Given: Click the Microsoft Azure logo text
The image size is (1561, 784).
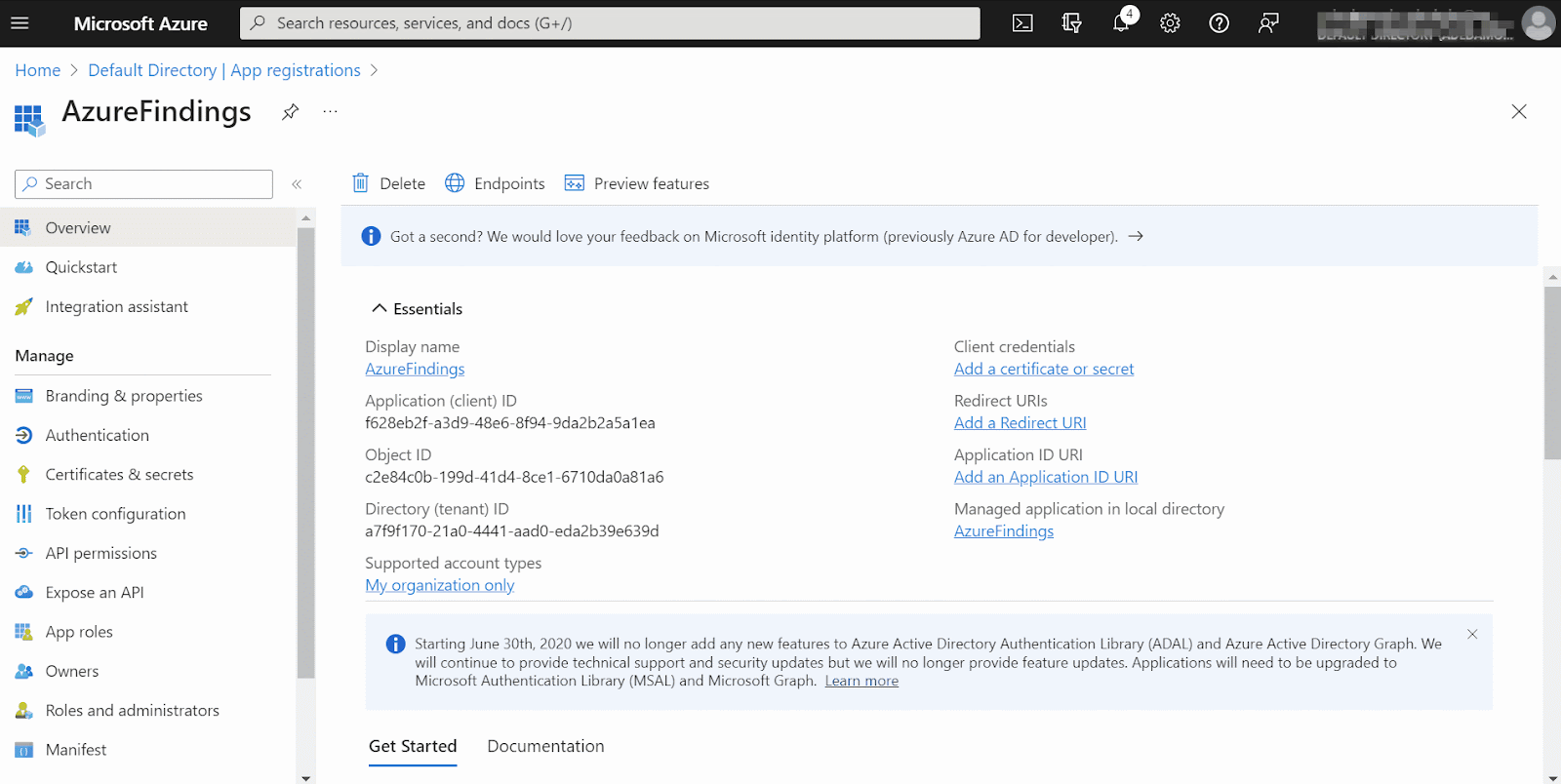Looking at the screenshot, I should point(140,23).
